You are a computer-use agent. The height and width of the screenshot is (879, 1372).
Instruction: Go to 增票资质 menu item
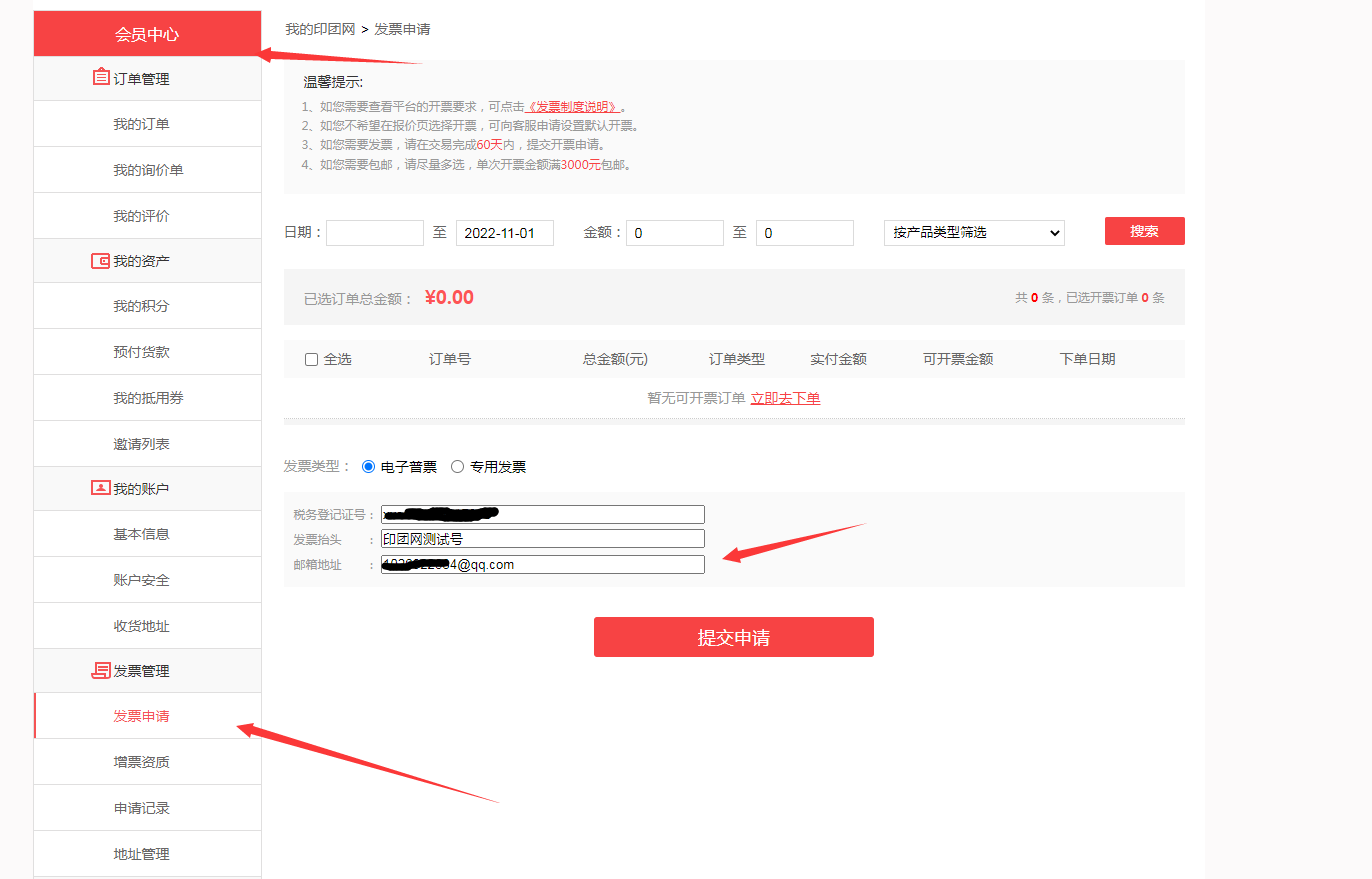click(x=141, y=762)
